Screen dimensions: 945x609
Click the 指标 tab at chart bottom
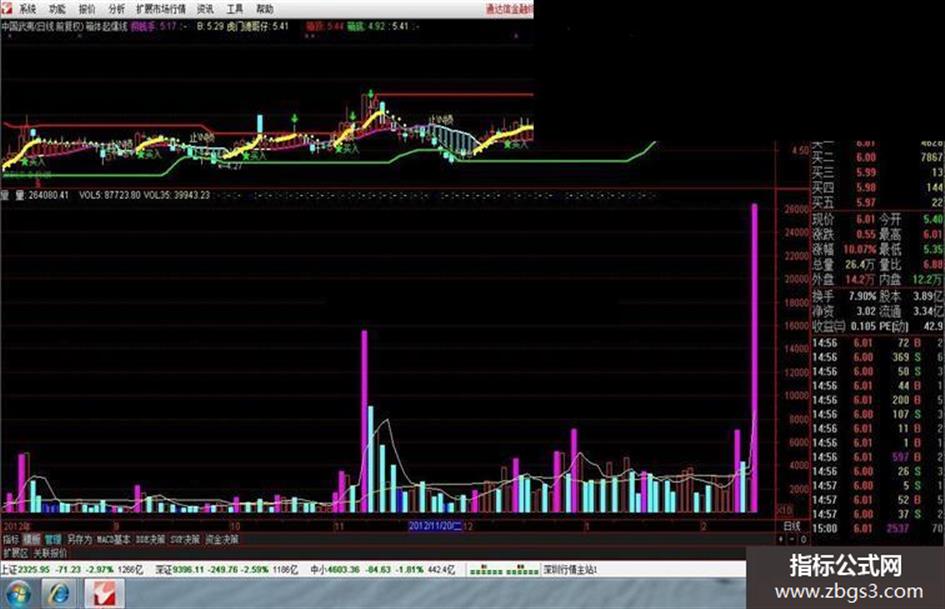pyautogui.click(x=11, y=540)
